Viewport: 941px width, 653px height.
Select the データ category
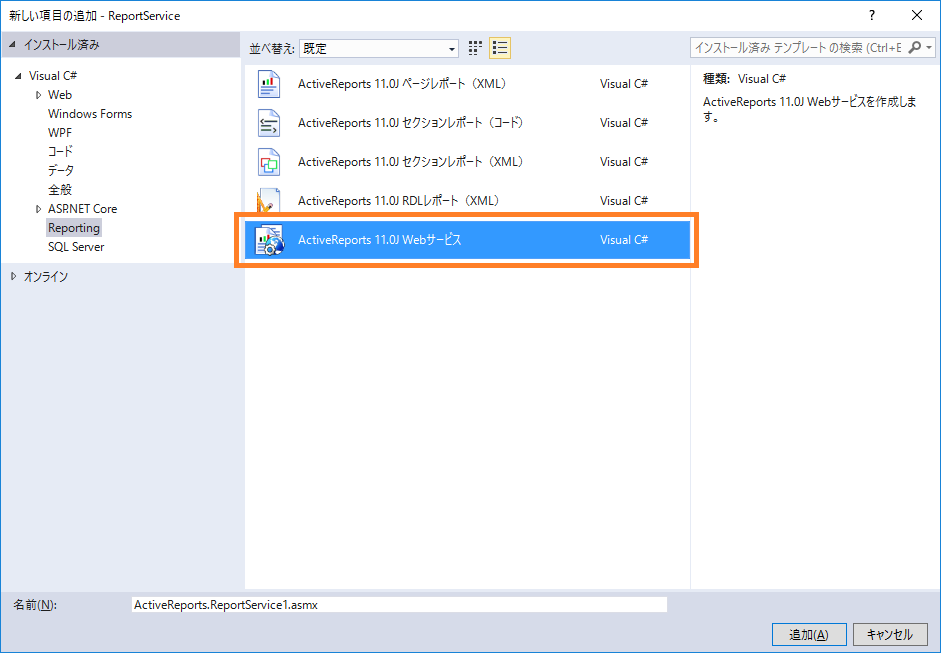[x=61, y=171]
